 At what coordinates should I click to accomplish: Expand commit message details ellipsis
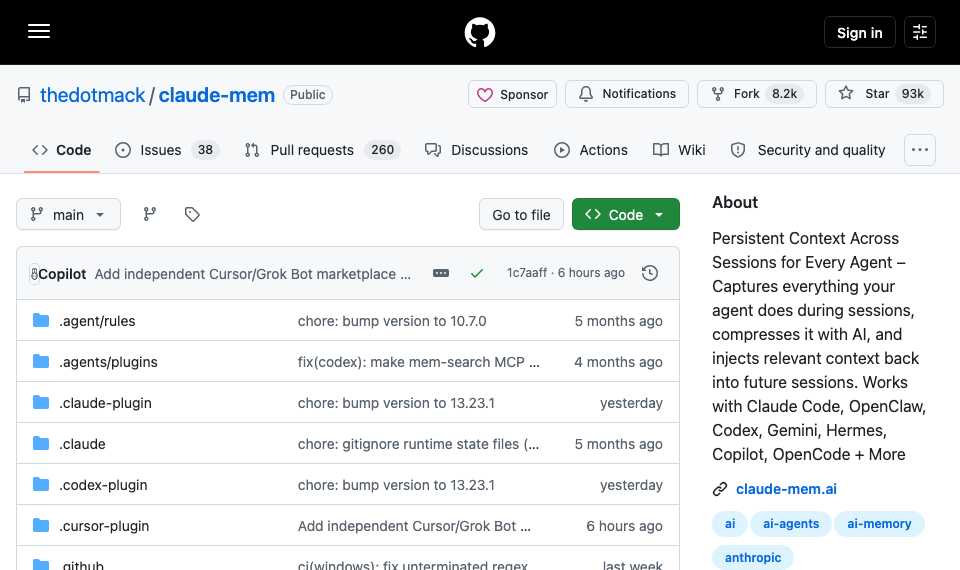[441, 273]
